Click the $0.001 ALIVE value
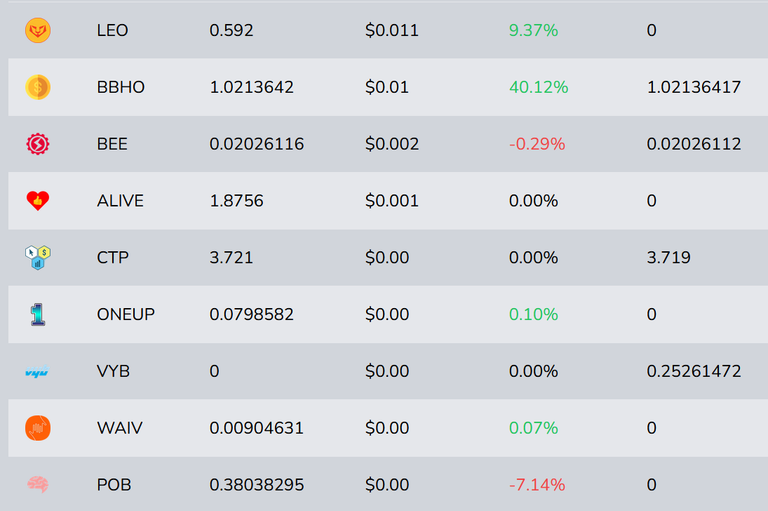 click(392, 201)
